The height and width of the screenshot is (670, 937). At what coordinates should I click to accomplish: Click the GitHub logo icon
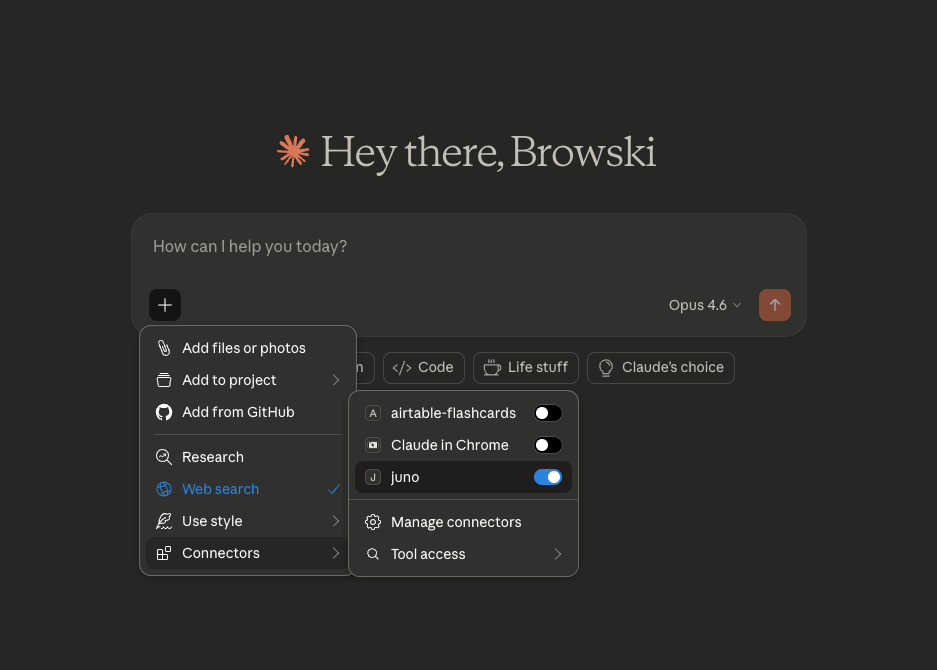[x=164, y=412]
